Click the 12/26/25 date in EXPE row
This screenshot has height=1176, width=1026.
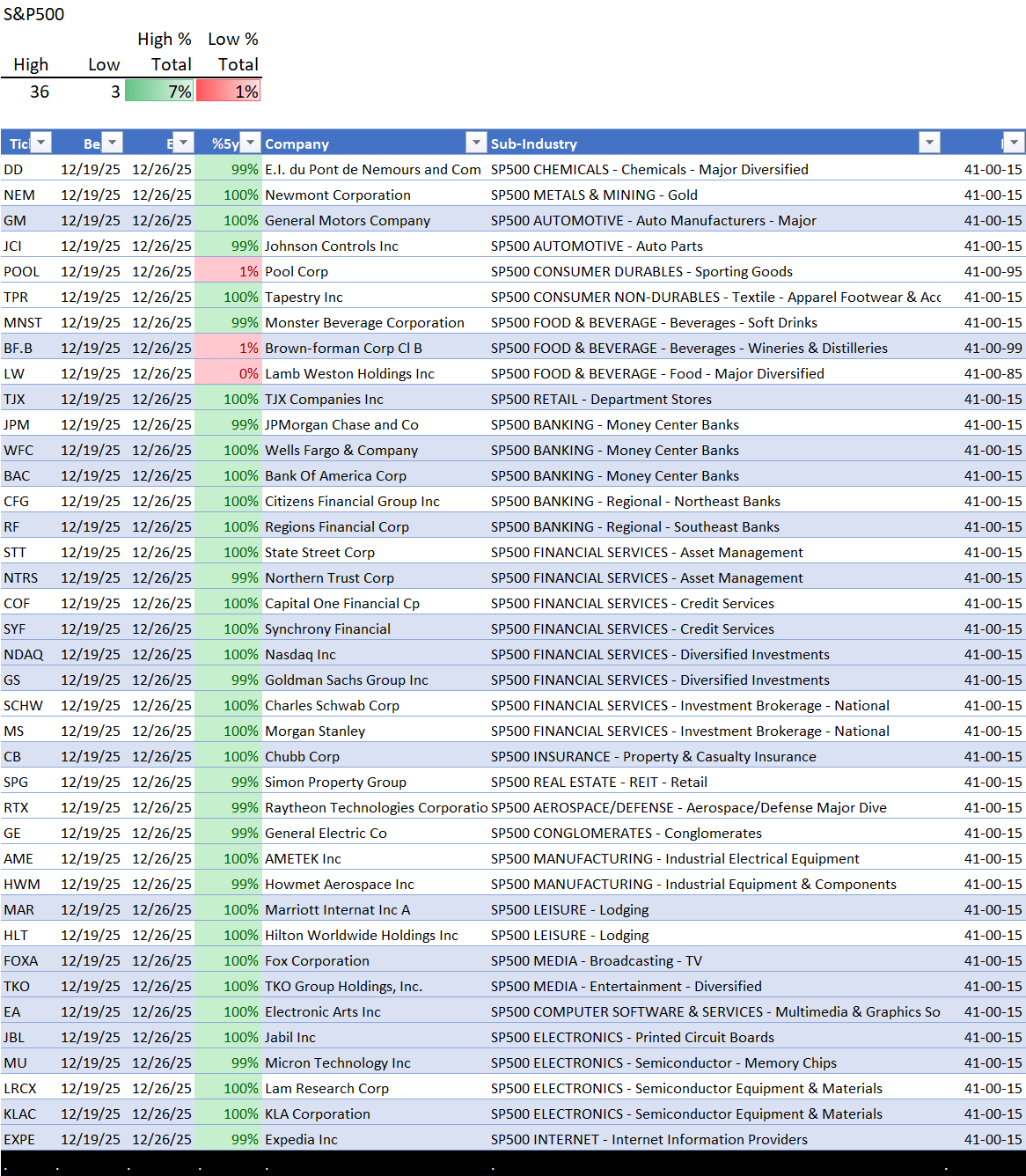pyautogui.click(x=162, y=1139)
